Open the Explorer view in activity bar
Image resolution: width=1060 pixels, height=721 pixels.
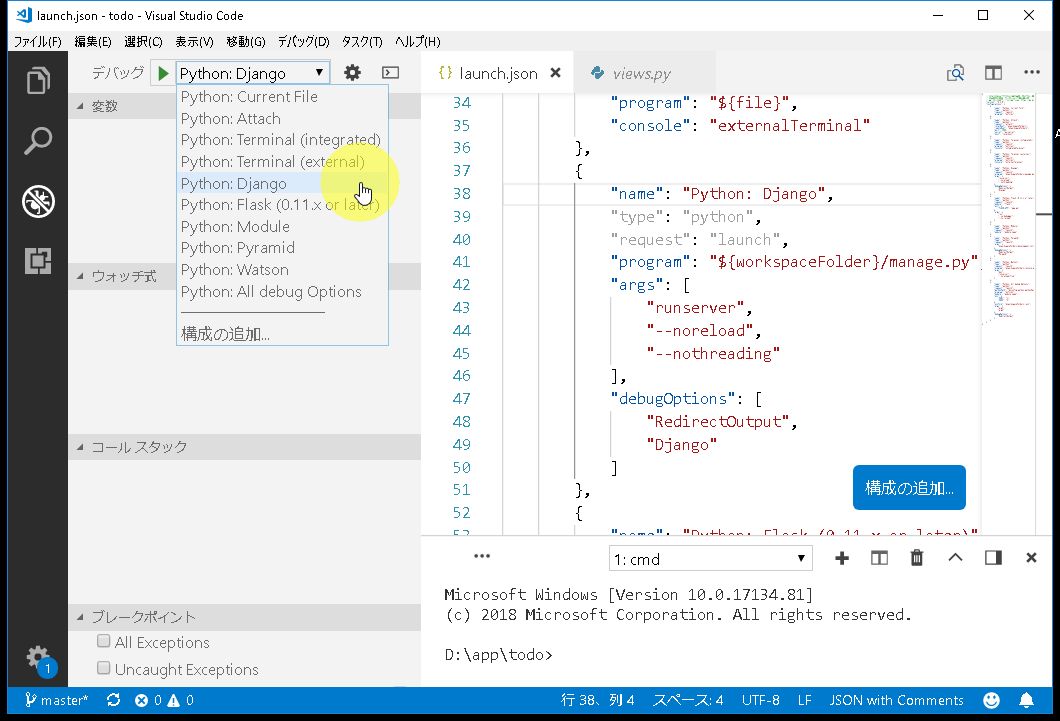click(x=38, y=81)
